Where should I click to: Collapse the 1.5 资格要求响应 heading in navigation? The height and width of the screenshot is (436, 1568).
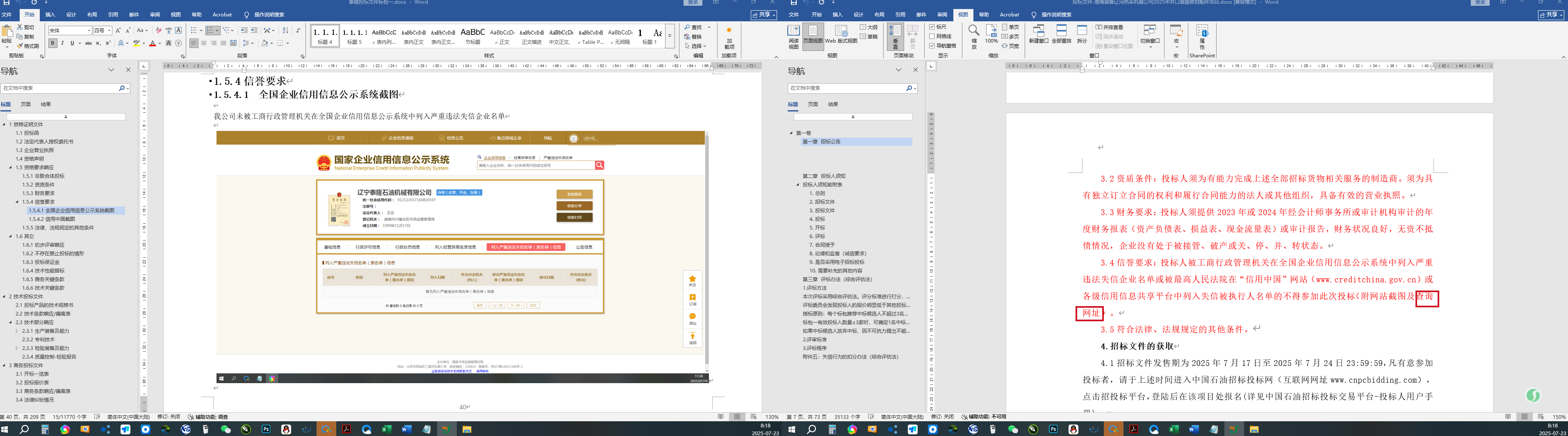click(11, 167)
